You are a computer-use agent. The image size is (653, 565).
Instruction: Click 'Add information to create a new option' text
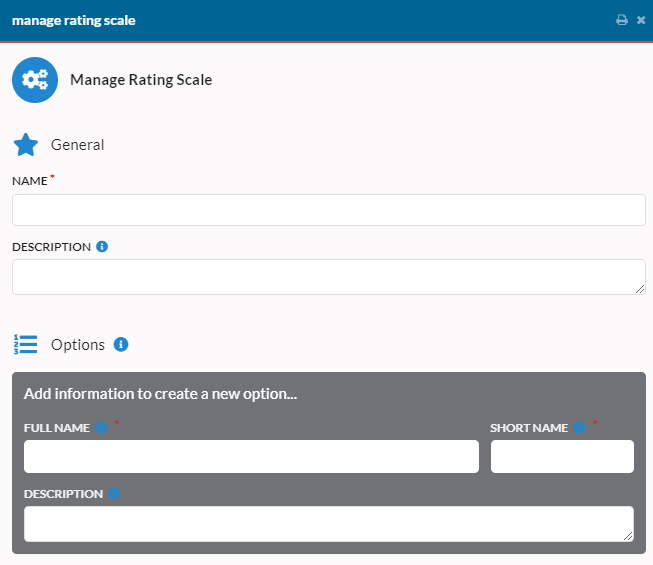pos(160,394)
